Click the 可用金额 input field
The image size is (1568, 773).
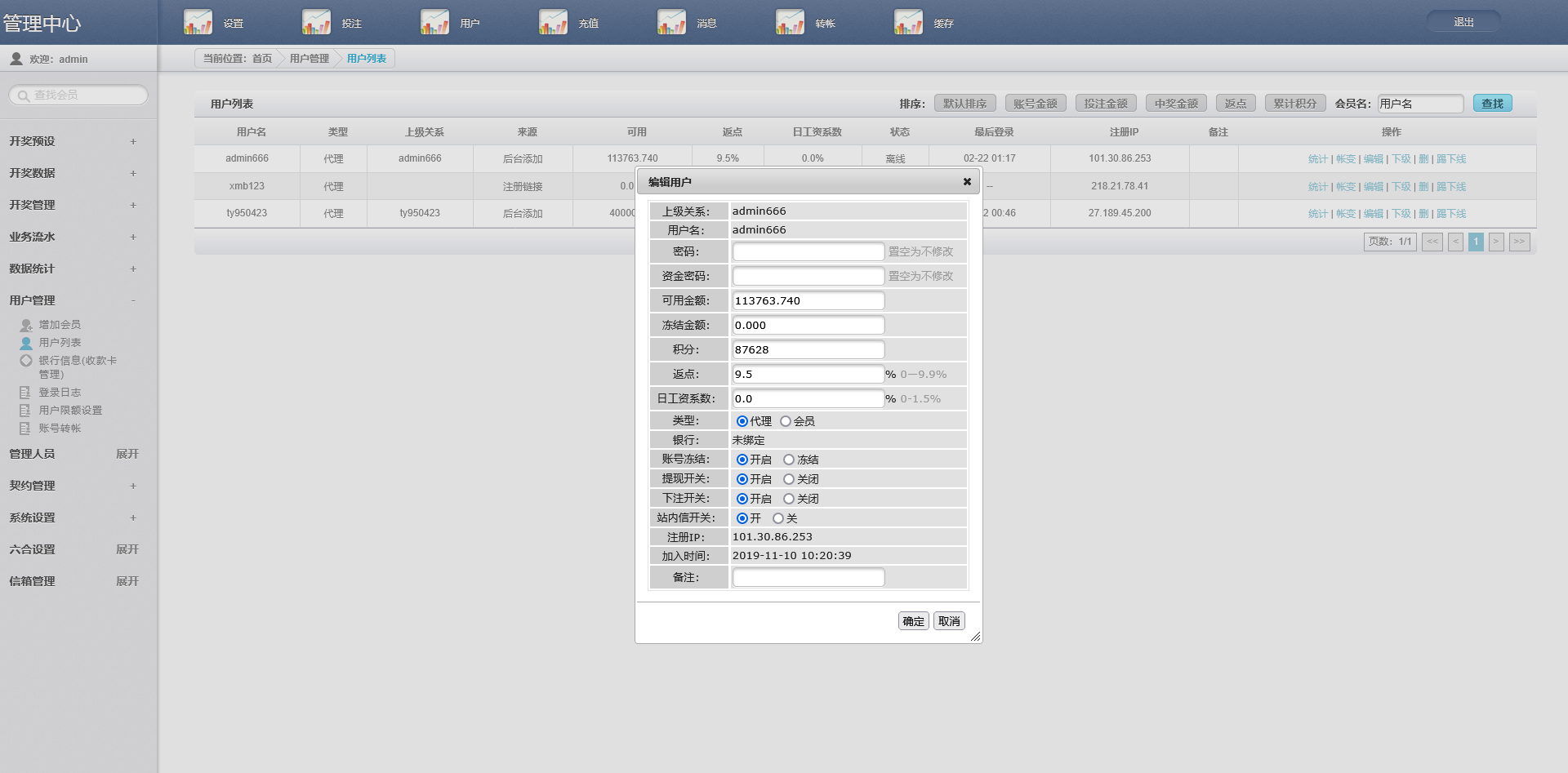click(808, 300)
